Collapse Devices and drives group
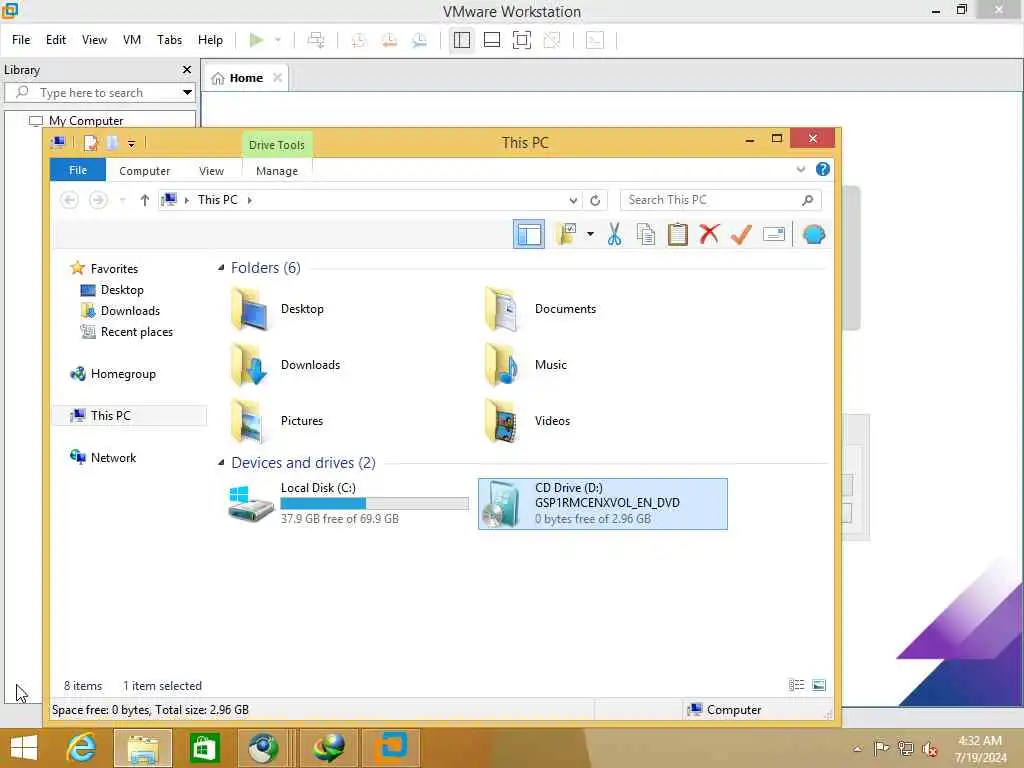The height and width of the screenshot is (768, 1024). click(221, 463)
